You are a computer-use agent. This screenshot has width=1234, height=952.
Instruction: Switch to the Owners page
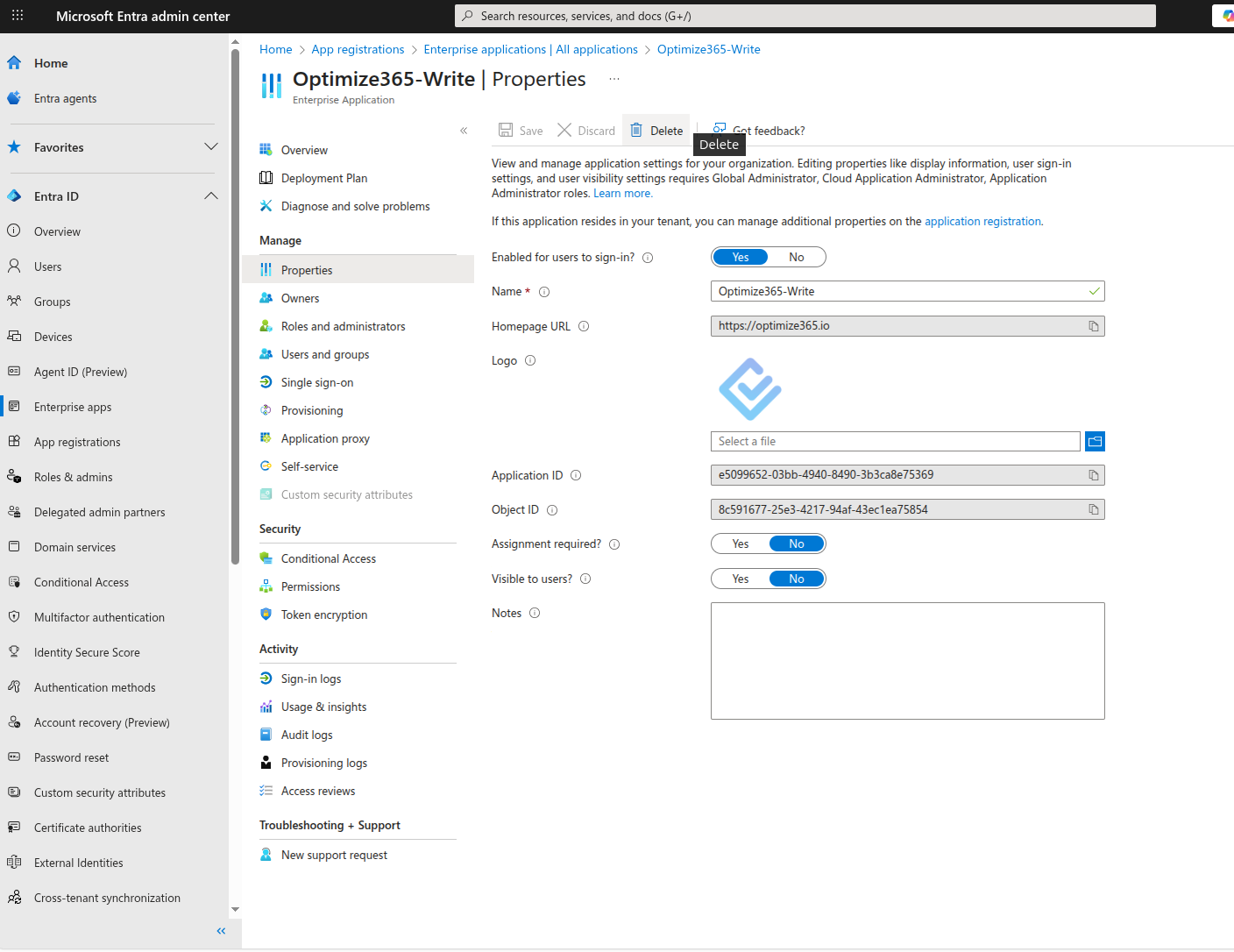pos(299,297)
